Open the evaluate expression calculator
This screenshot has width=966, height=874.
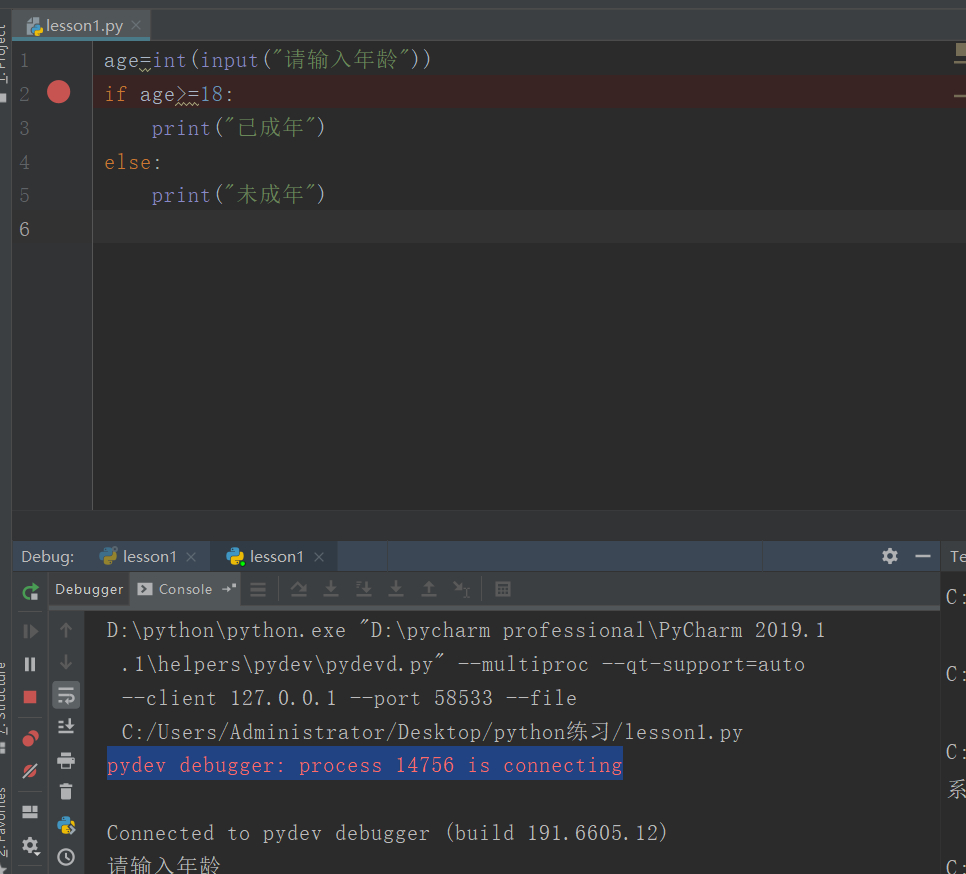503,589
